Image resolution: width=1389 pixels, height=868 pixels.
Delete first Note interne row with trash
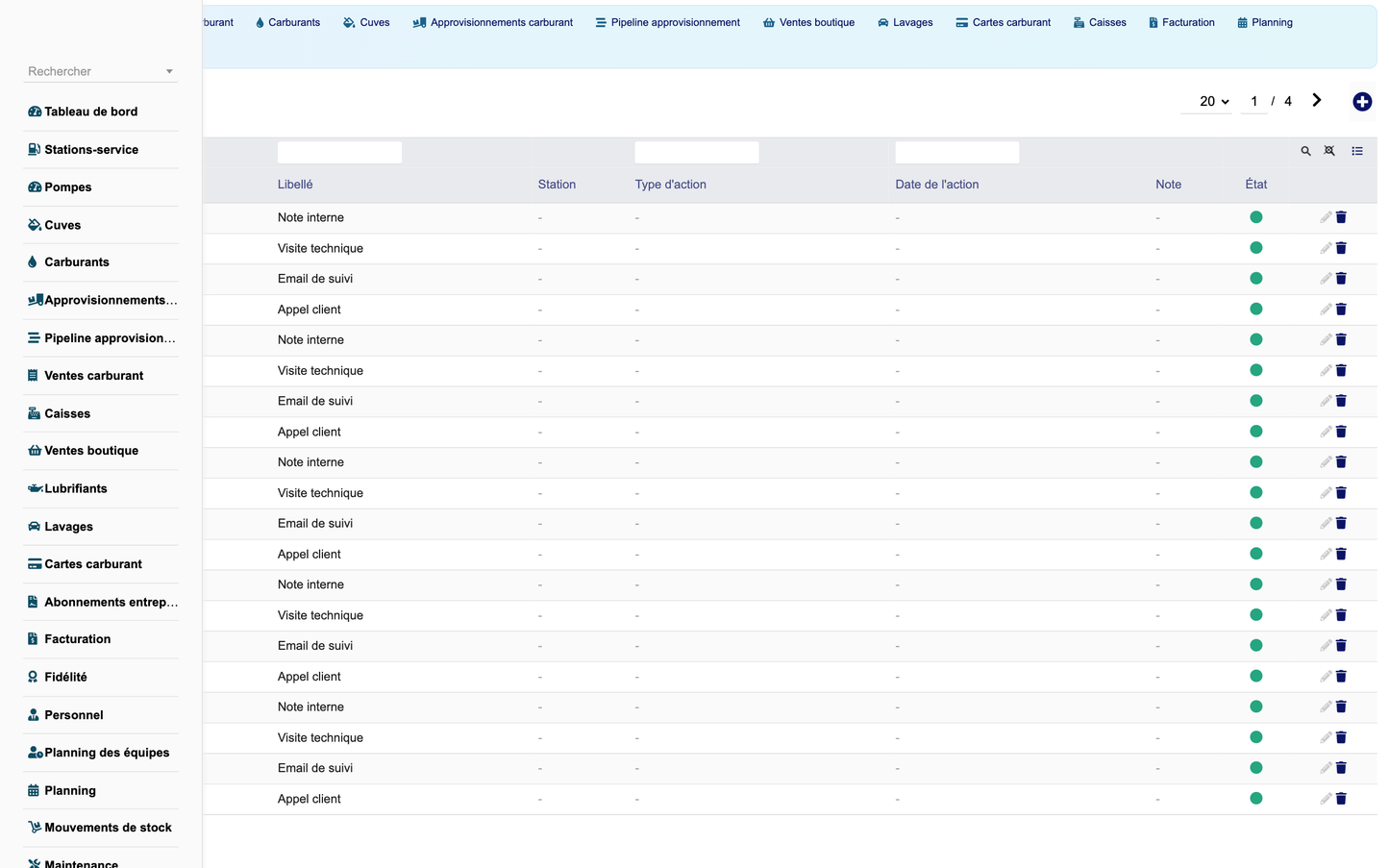click(x=1341, y=217)
